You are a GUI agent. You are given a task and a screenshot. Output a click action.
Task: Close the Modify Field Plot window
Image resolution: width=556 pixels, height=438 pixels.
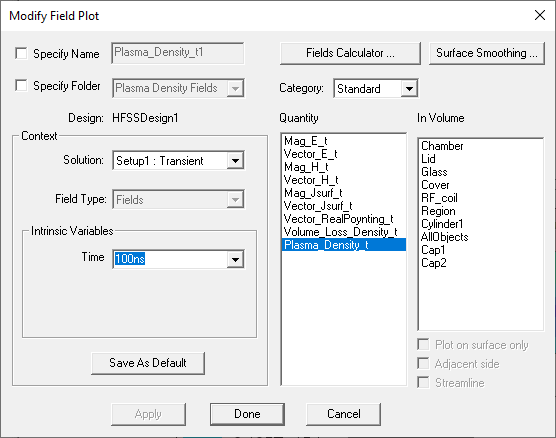tap(540, 15)
